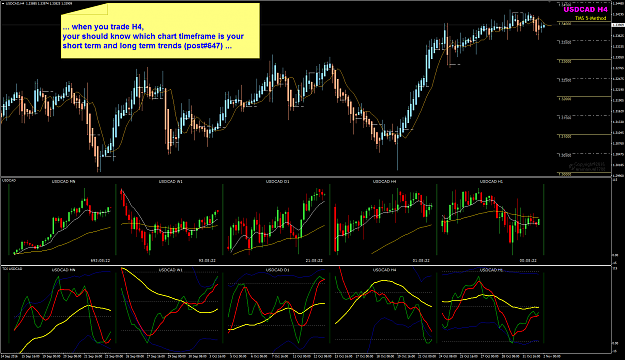Select the H1 mini candlestick chart
The image size is (625, 360).
(490, 220)
